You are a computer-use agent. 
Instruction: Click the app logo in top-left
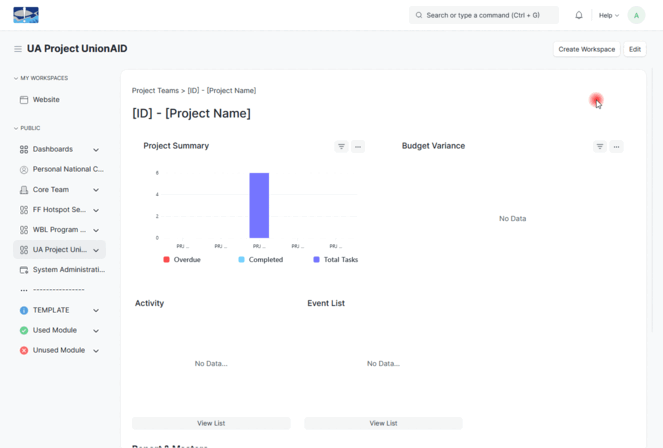(x=26, y=15)
